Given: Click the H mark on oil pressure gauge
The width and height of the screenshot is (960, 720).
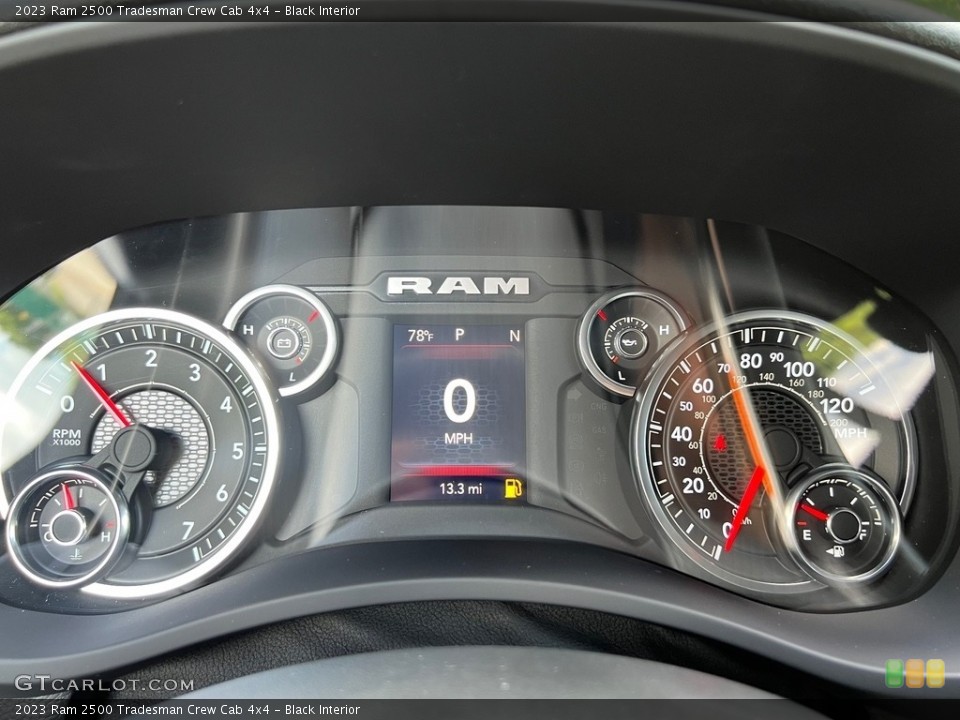Looking at the screenshot, I should pos(664,330).
